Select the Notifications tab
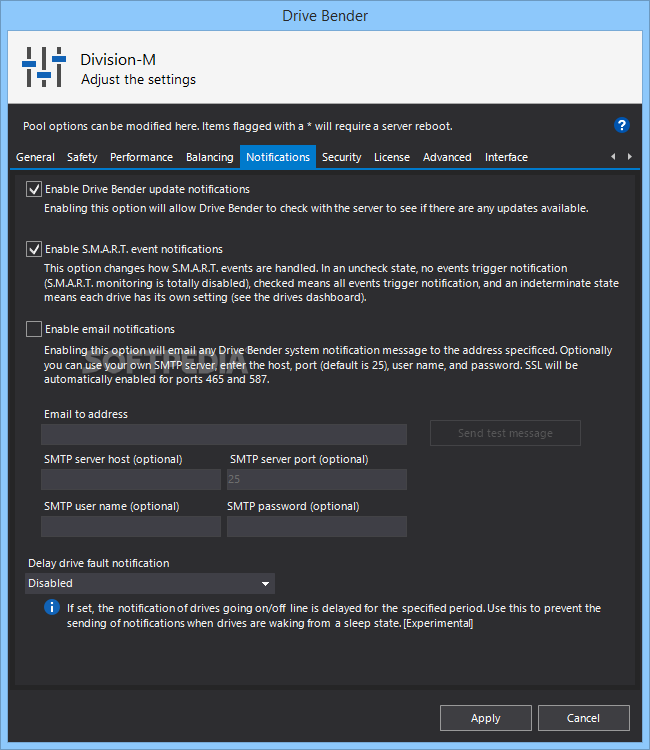 click(x=278, y=157)
